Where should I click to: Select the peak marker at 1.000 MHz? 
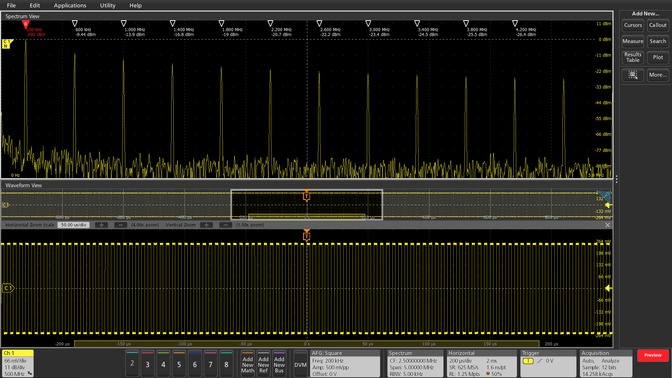123,23
